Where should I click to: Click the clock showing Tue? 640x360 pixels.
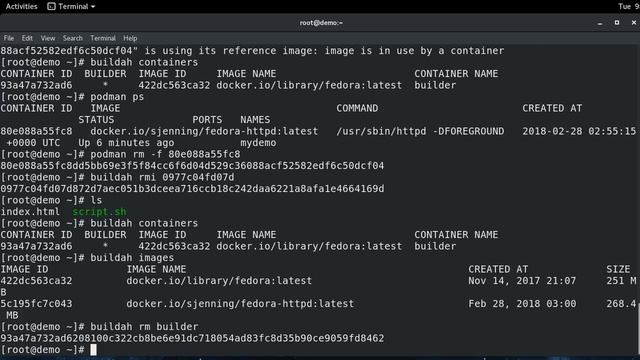point(629,6)
